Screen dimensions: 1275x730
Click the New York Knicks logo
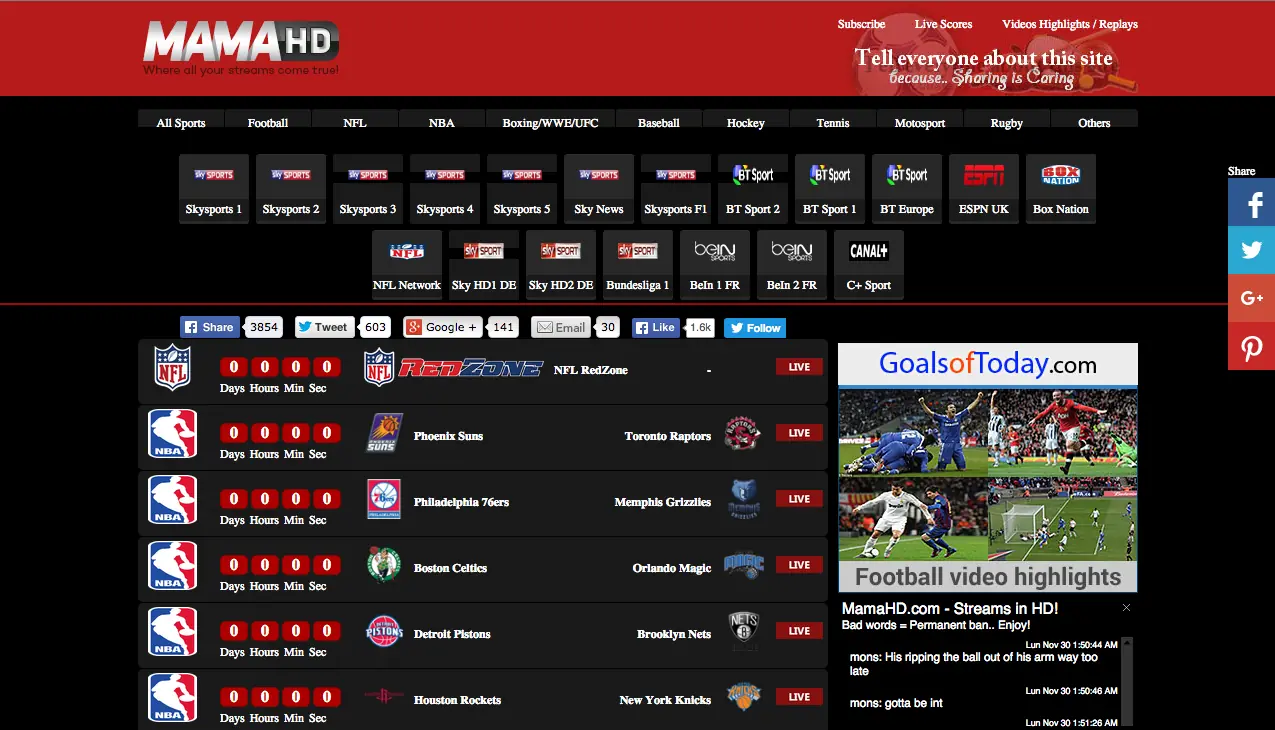tap(744, 695)
